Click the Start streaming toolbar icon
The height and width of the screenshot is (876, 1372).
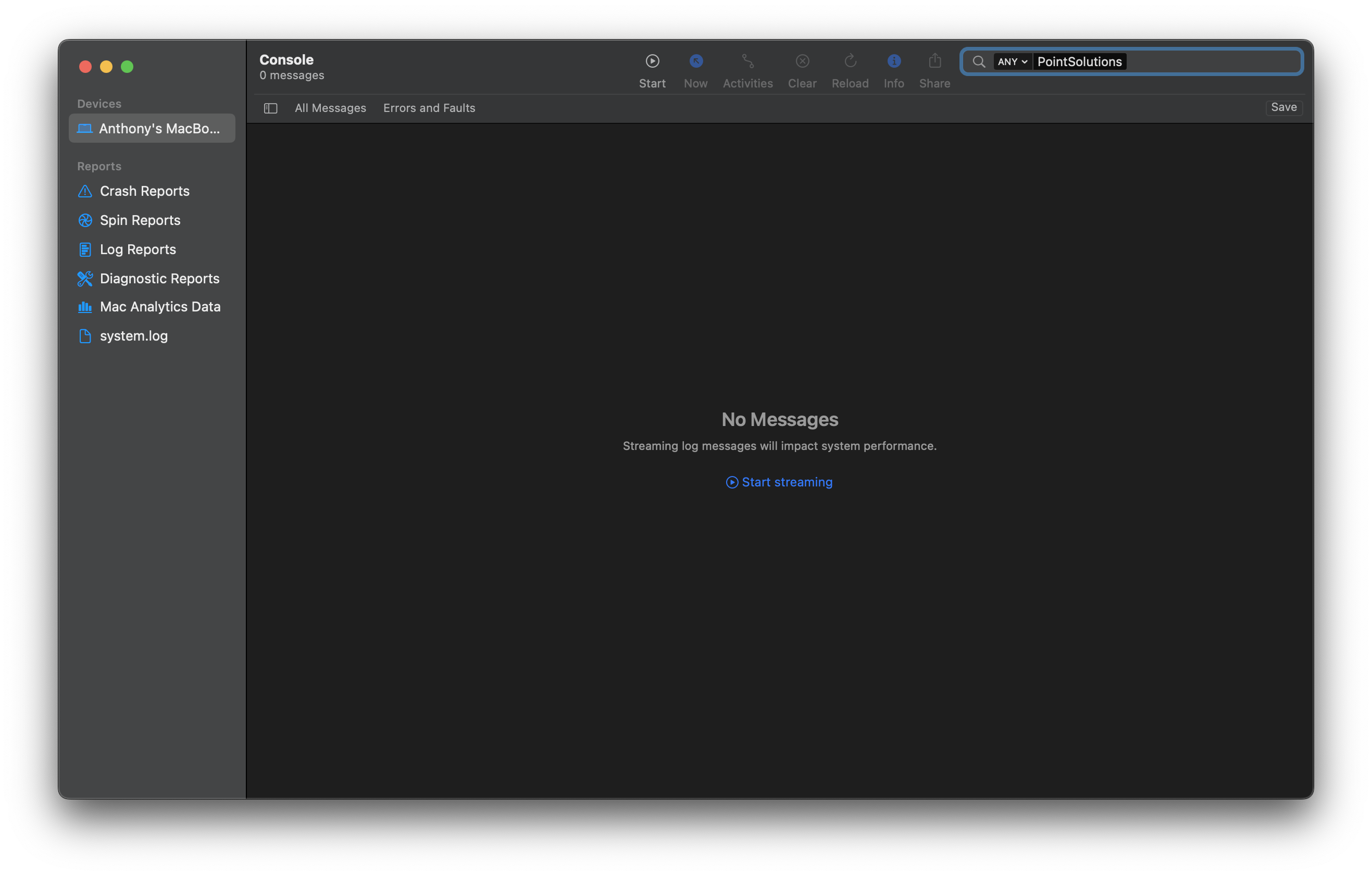[x=652, y=61]
